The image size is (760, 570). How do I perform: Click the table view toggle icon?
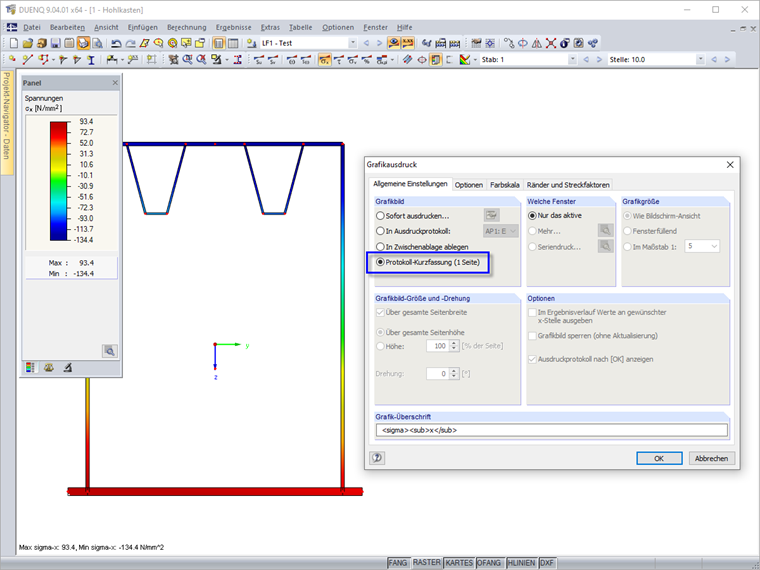click(233, 43)
